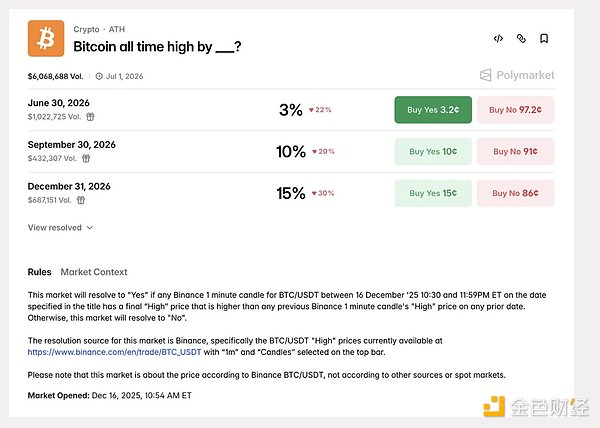Buy Yes at 3.2¢ for June 30
This screenshot has width=600, height=428.
(433, 110)
